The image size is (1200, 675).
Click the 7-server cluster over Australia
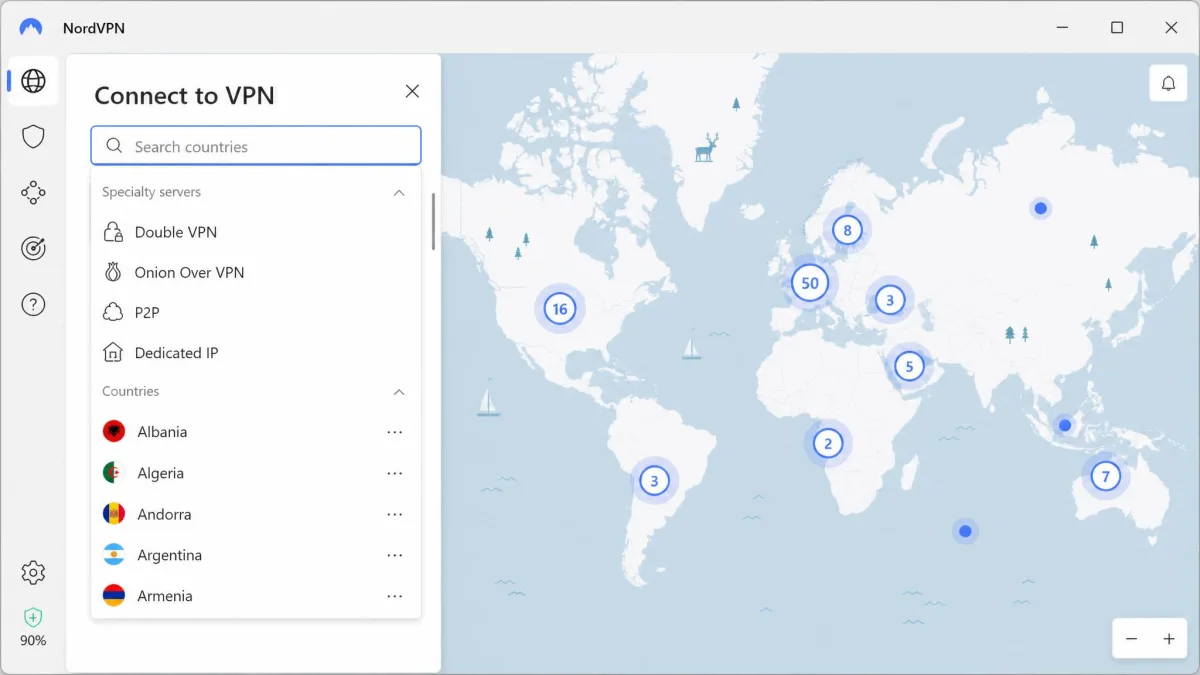1105,476
